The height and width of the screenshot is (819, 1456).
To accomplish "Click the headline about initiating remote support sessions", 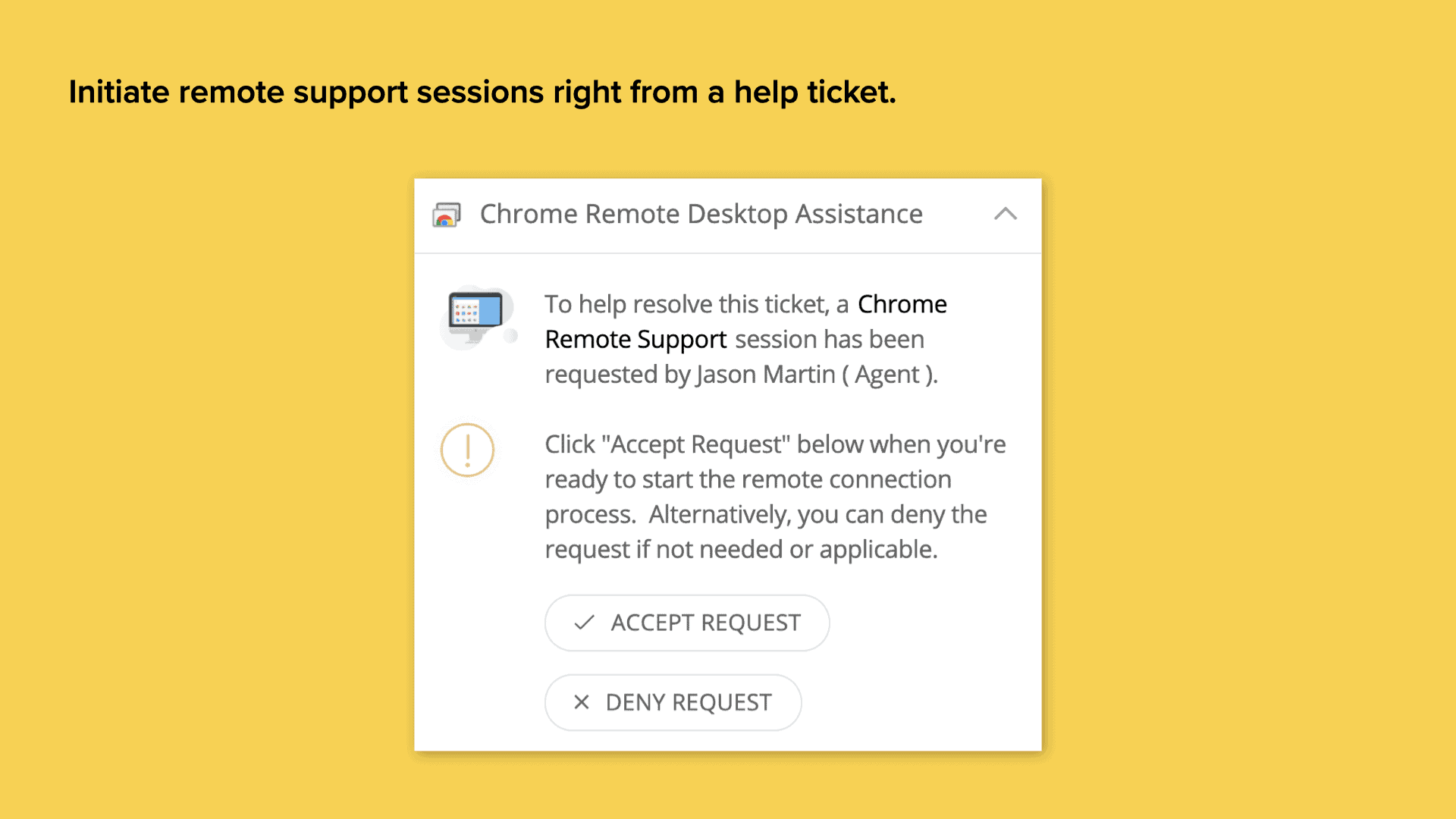I will pos(482,92).
